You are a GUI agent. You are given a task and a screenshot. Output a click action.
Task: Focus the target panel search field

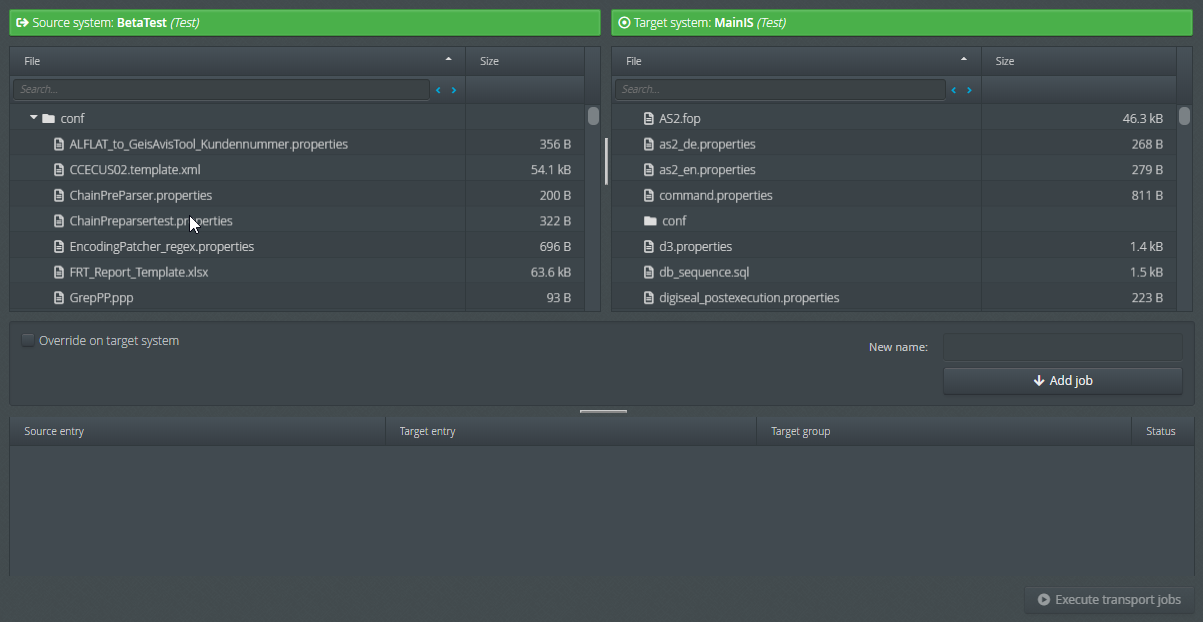[x=780, y=90]
